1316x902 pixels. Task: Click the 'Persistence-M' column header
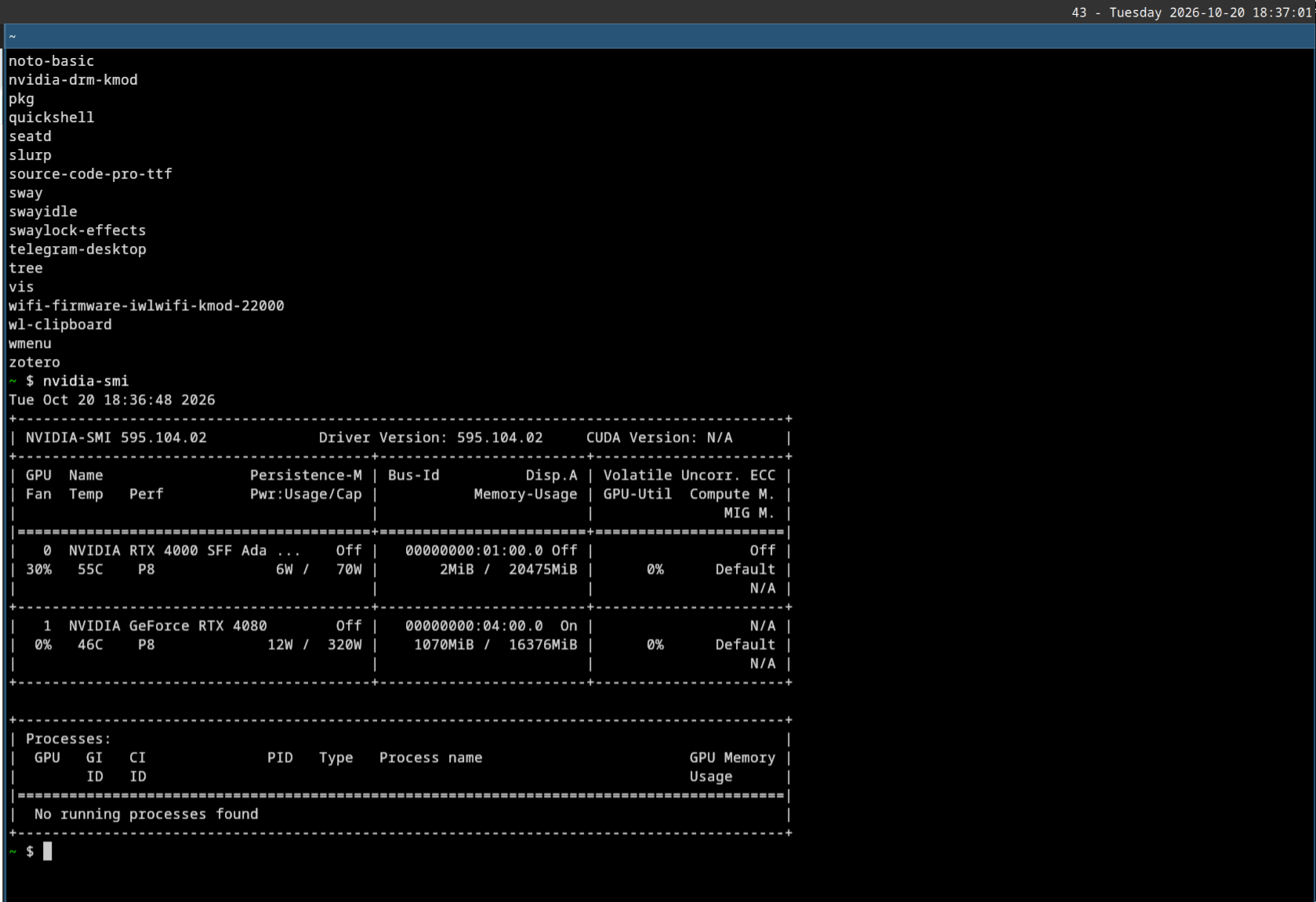[306, 475]
